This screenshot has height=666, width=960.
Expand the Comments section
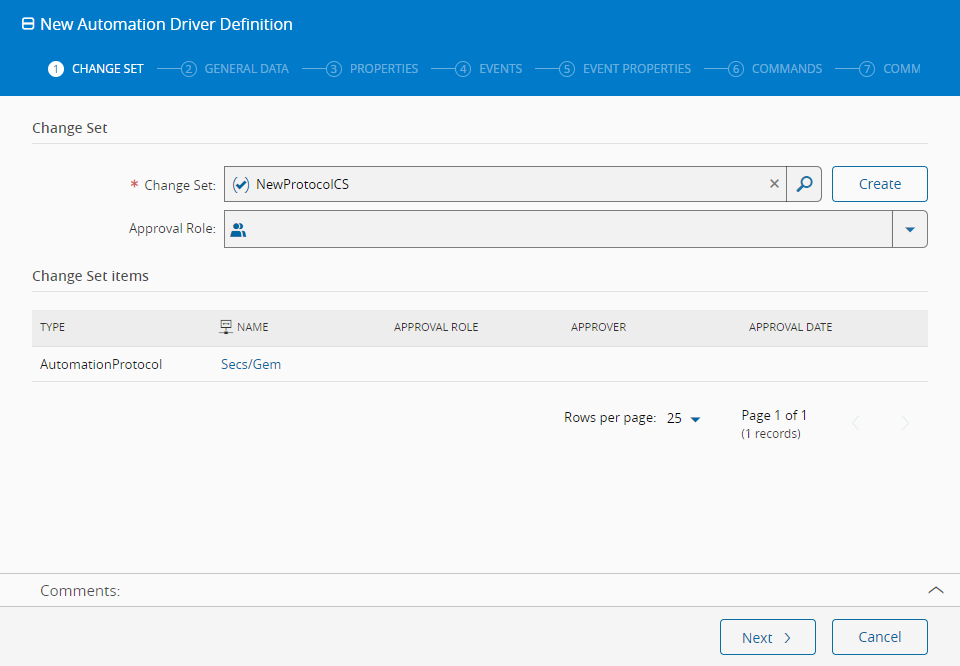(935, 590)
